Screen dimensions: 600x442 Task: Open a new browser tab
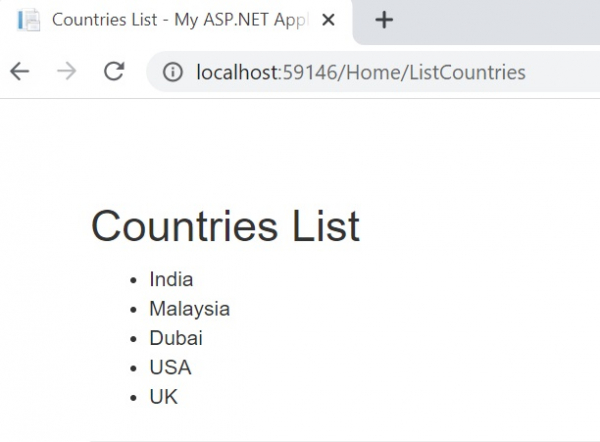[384, 20]
